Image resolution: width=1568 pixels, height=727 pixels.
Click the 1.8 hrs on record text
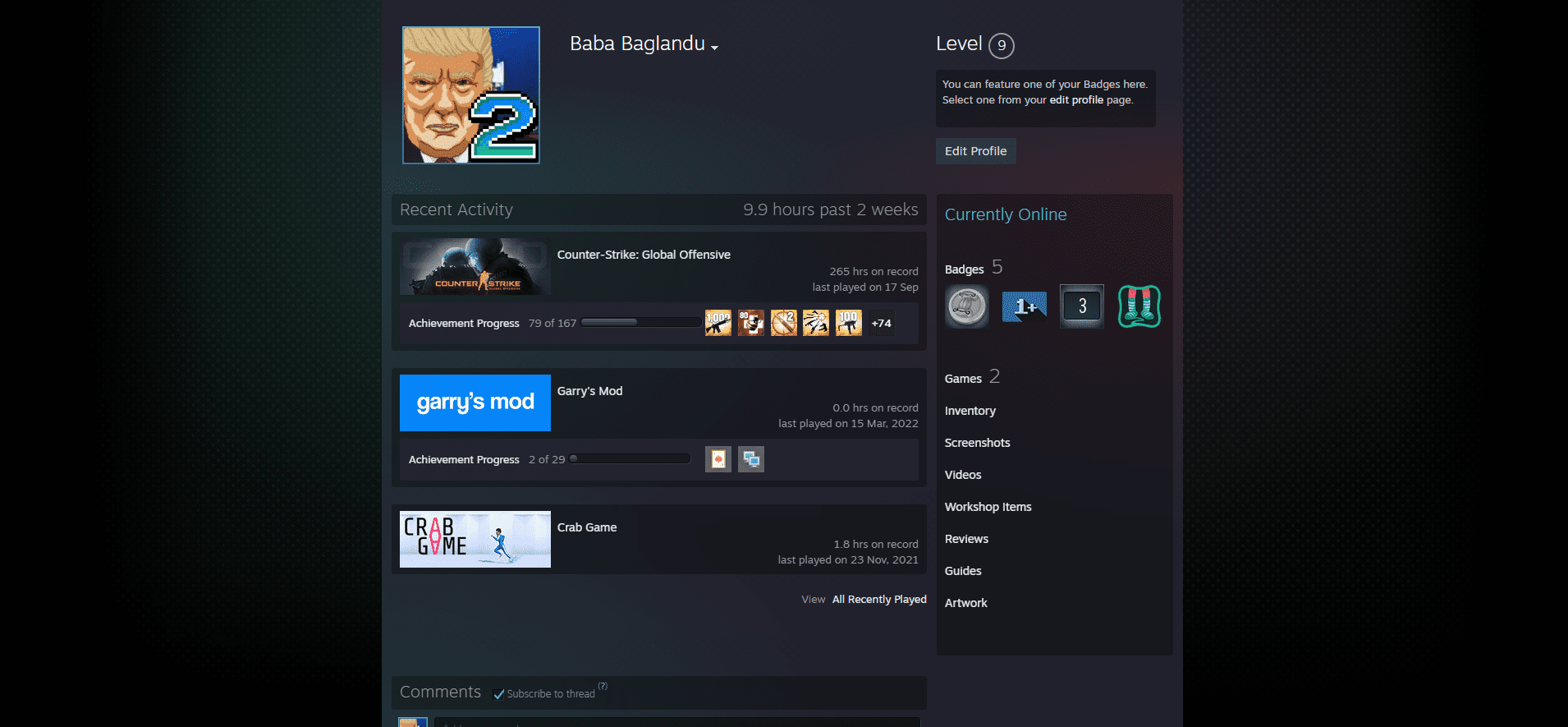(x=876, y=545)
